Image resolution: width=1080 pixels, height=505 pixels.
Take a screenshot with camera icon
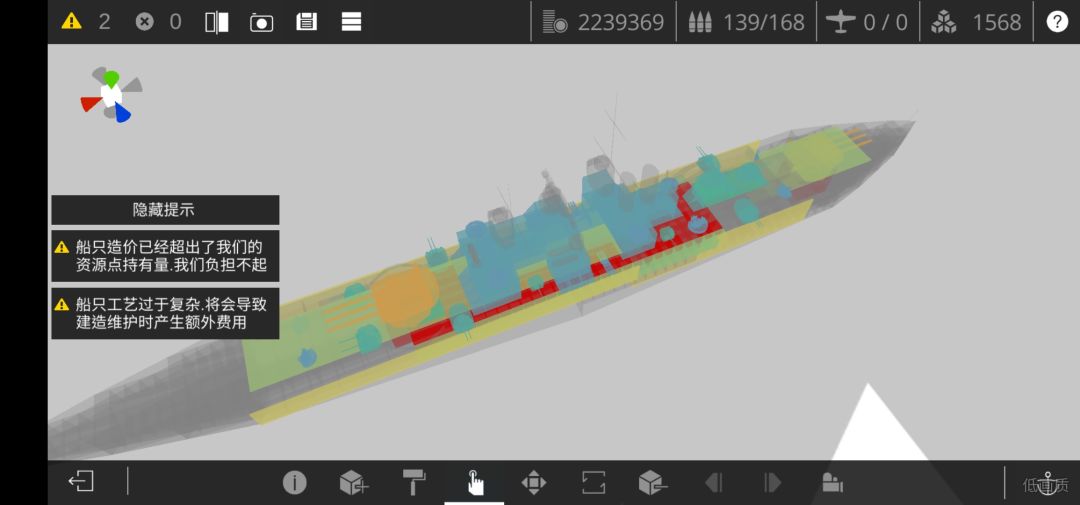click(261, 22)
